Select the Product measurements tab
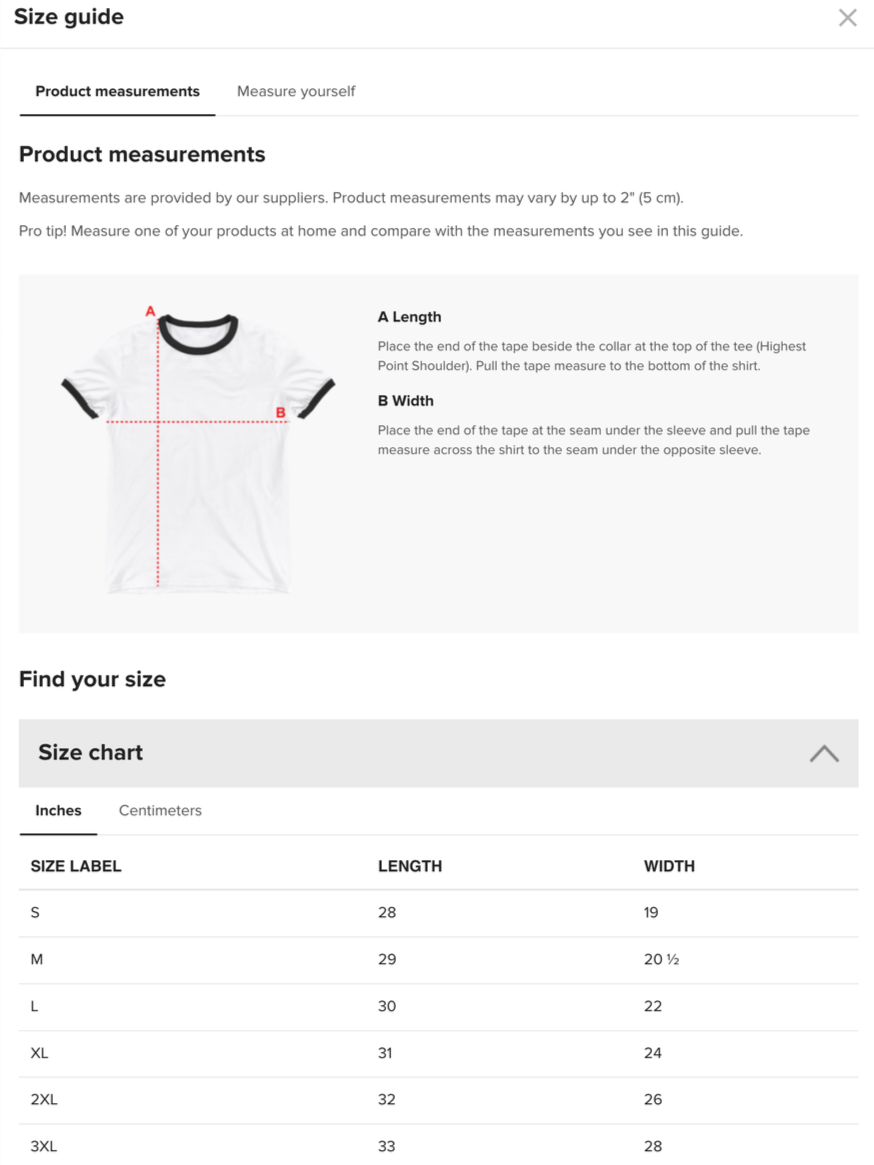Screen dimensions: 874x1165 [x=117, y=91]
